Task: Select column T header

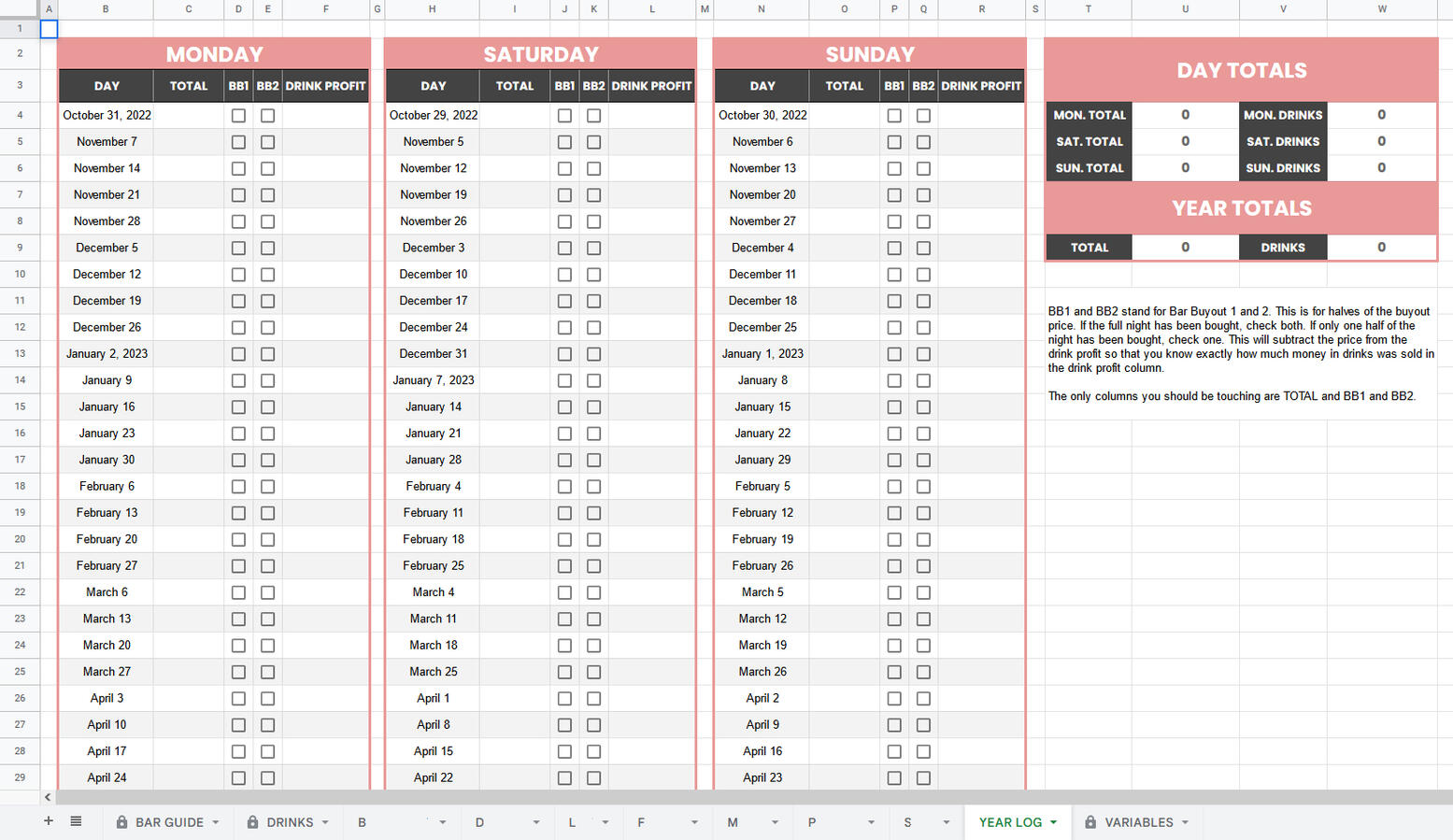Action: (x=1089, y=9)
